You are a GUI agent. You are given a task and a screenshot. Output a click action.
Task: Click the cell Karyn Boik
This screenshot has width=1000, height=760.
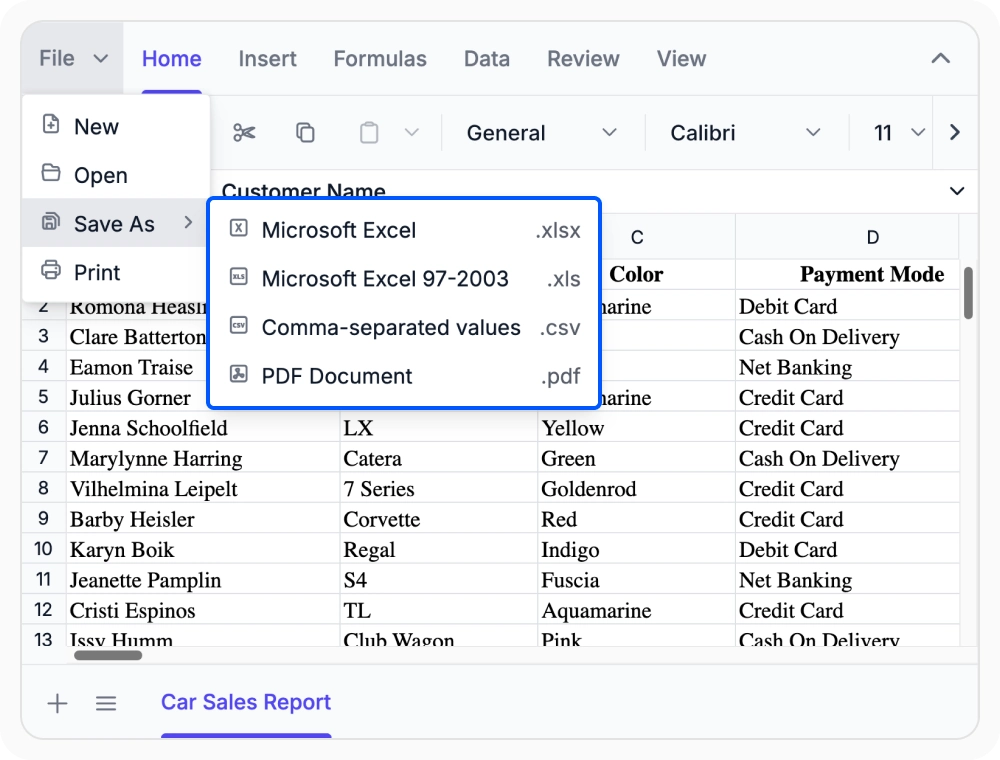pos(203,550)
